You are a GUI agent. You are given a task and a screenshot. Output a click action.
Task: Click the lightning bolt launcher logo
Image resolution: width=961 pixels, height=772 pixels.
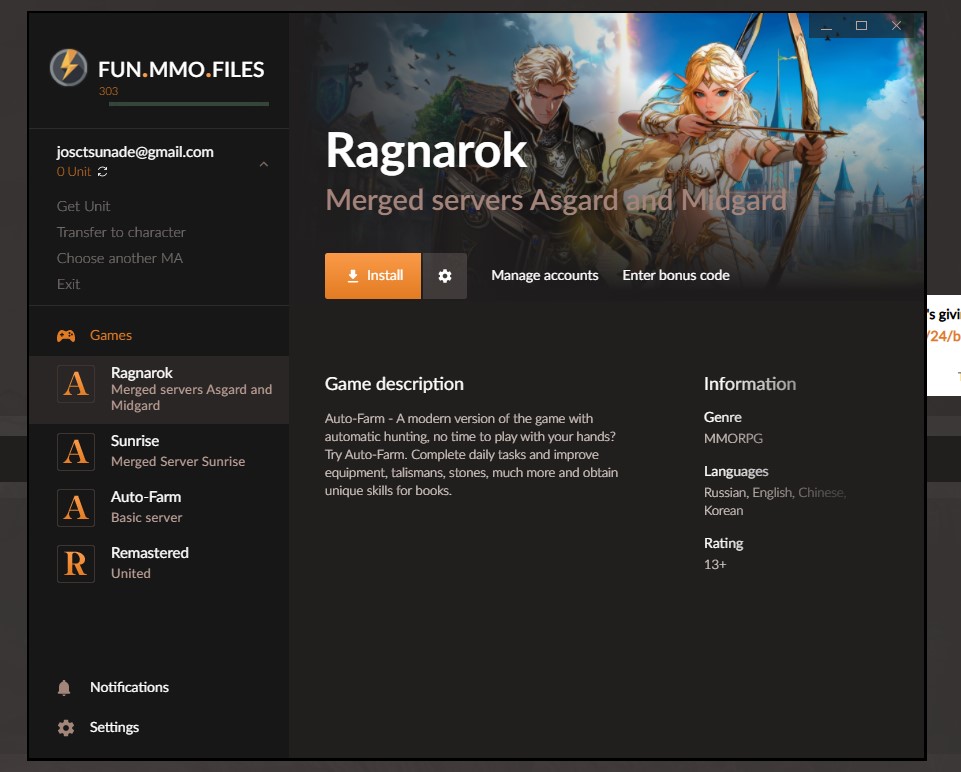(x=68, y=68)
